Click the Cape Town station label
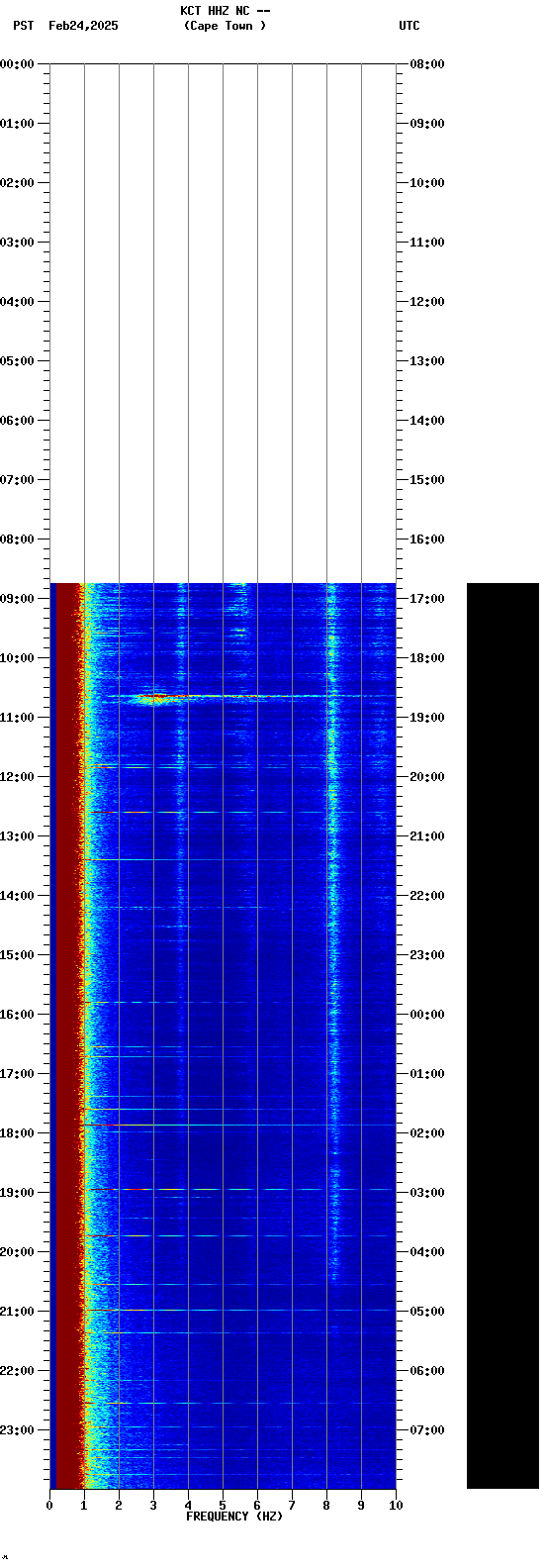This screenshot has height=1568, width=546. click(225, 26)
